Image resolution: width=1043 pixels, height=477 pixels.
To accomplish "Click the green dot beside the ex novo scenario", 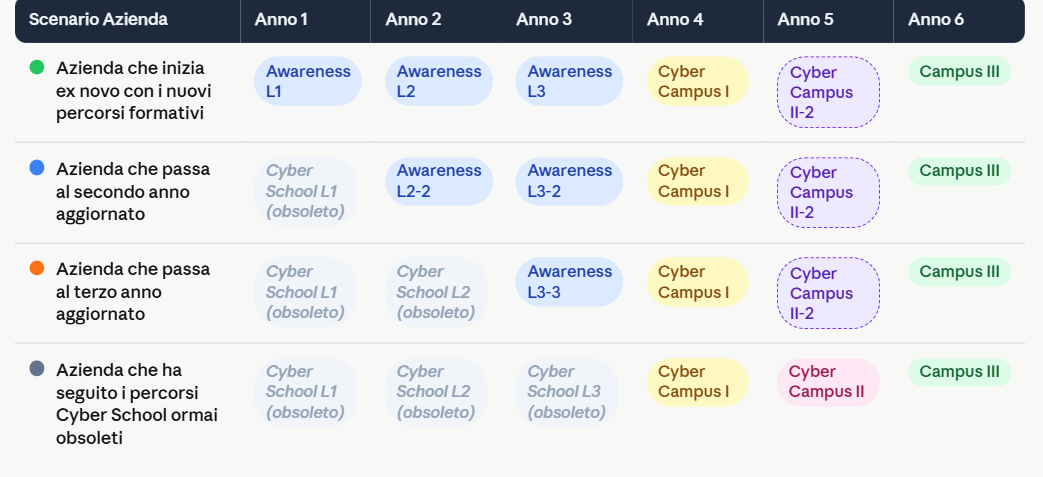I will point(37,67).
